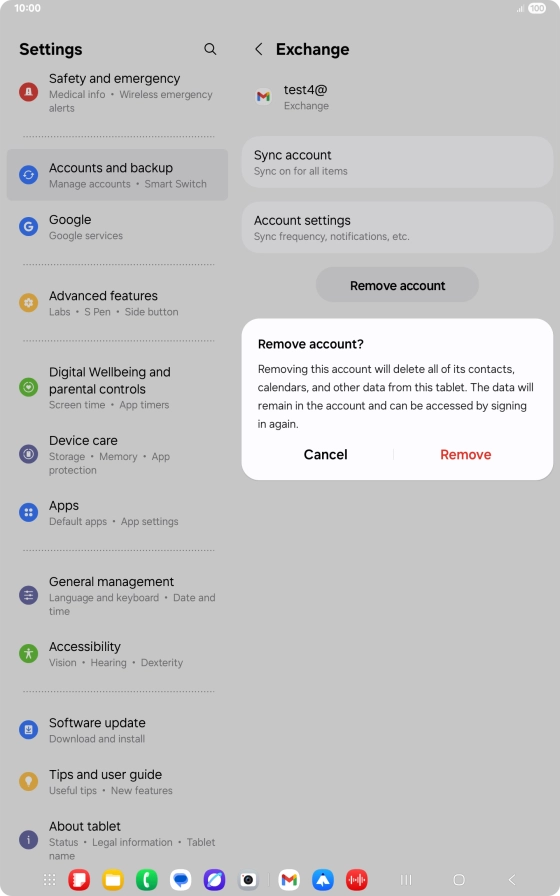
Task: Open the Google services menu item
Action: click(x=117, y=227)
